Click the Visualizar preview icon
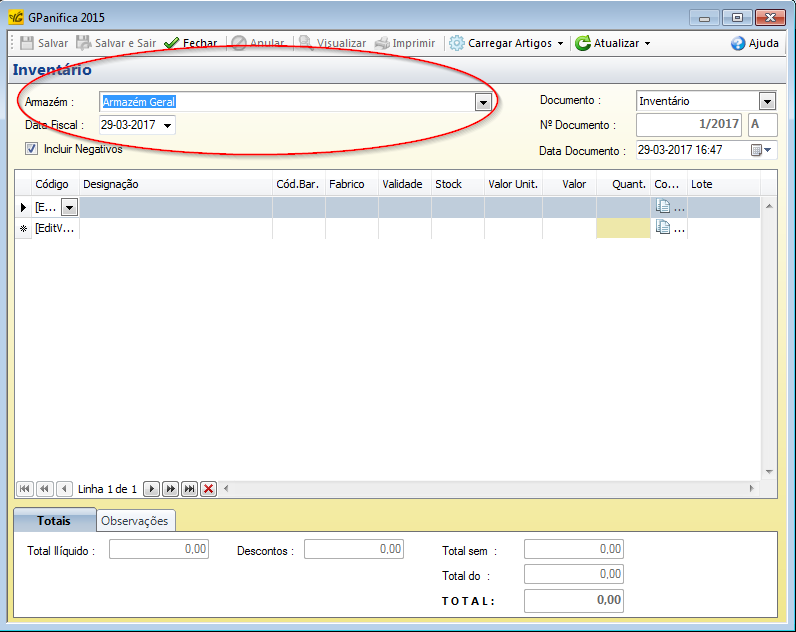 (306, 44)
